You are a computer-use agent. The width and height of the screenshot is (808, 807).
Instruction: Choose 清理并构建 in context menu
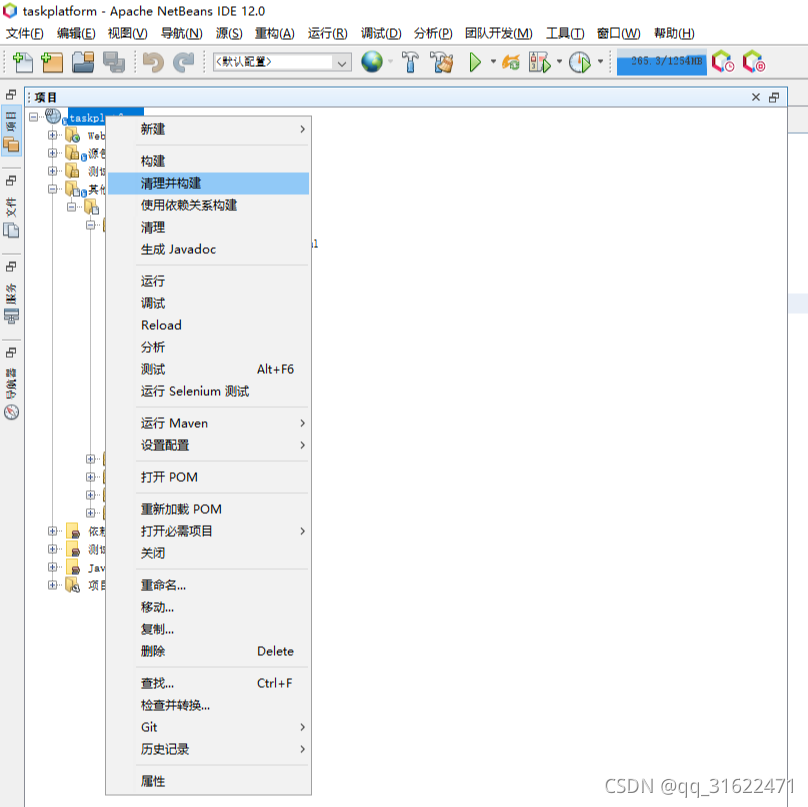[208, 183]
